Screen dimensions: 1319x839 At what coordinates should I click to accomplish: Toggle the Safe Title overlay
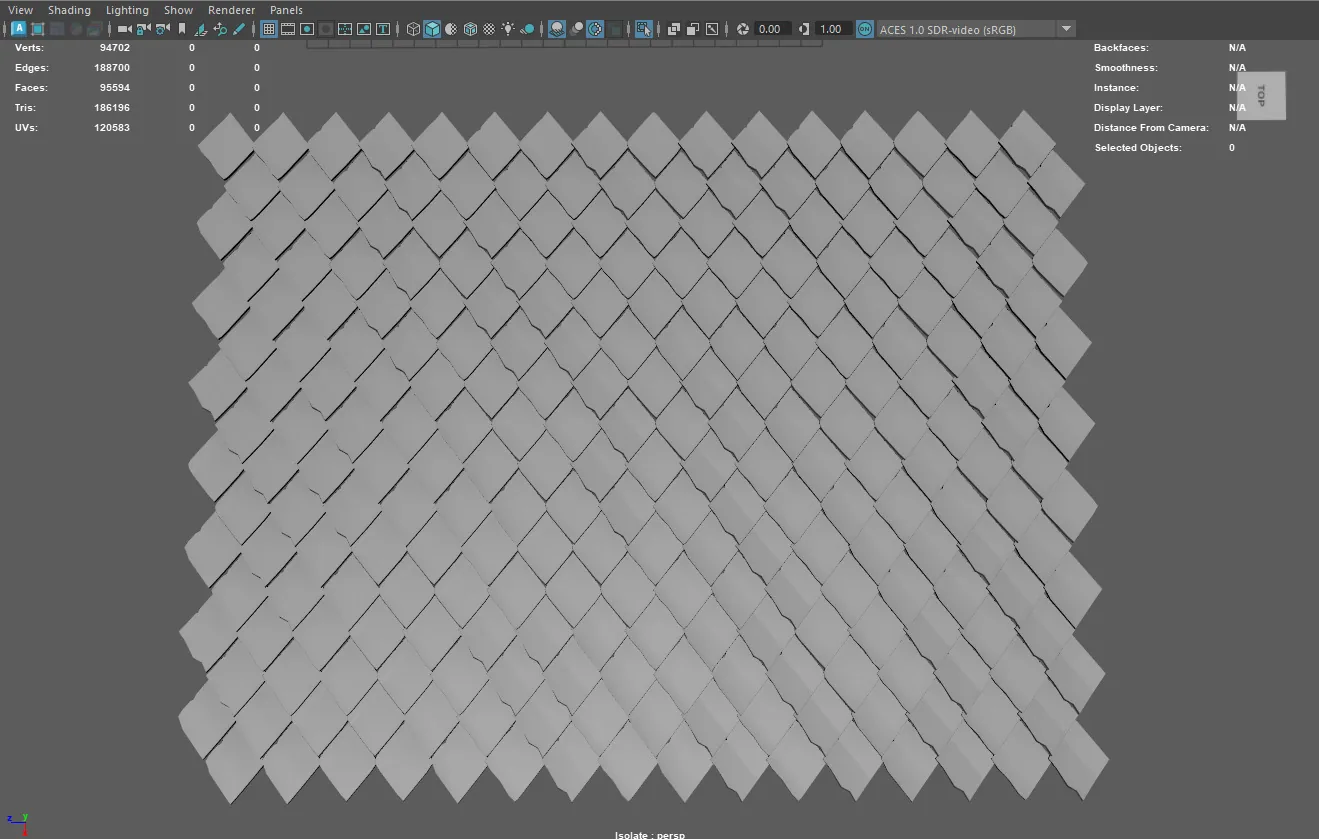(383, 29)
